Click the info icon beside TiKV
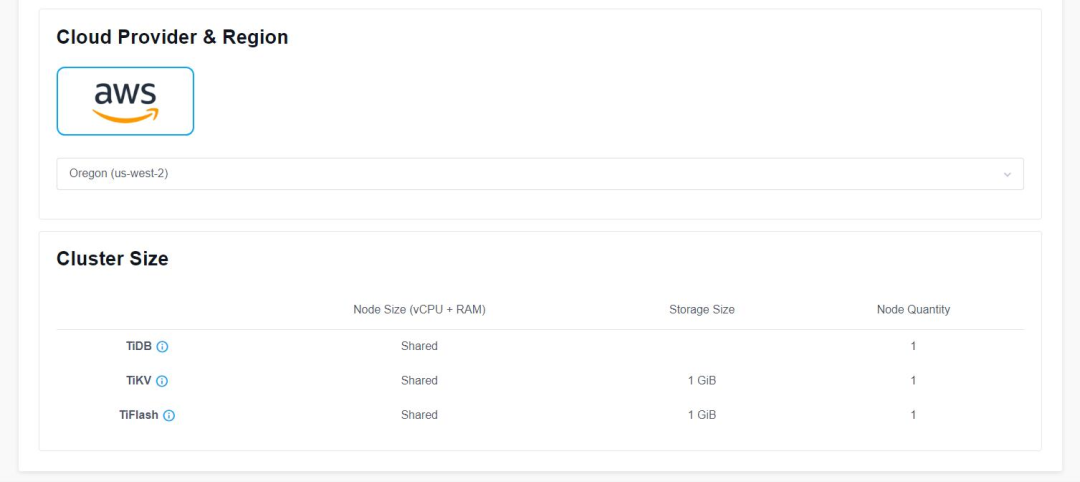Image resolution: width=1080 pixels, height=482 pixels. click(x=162, y=381)
